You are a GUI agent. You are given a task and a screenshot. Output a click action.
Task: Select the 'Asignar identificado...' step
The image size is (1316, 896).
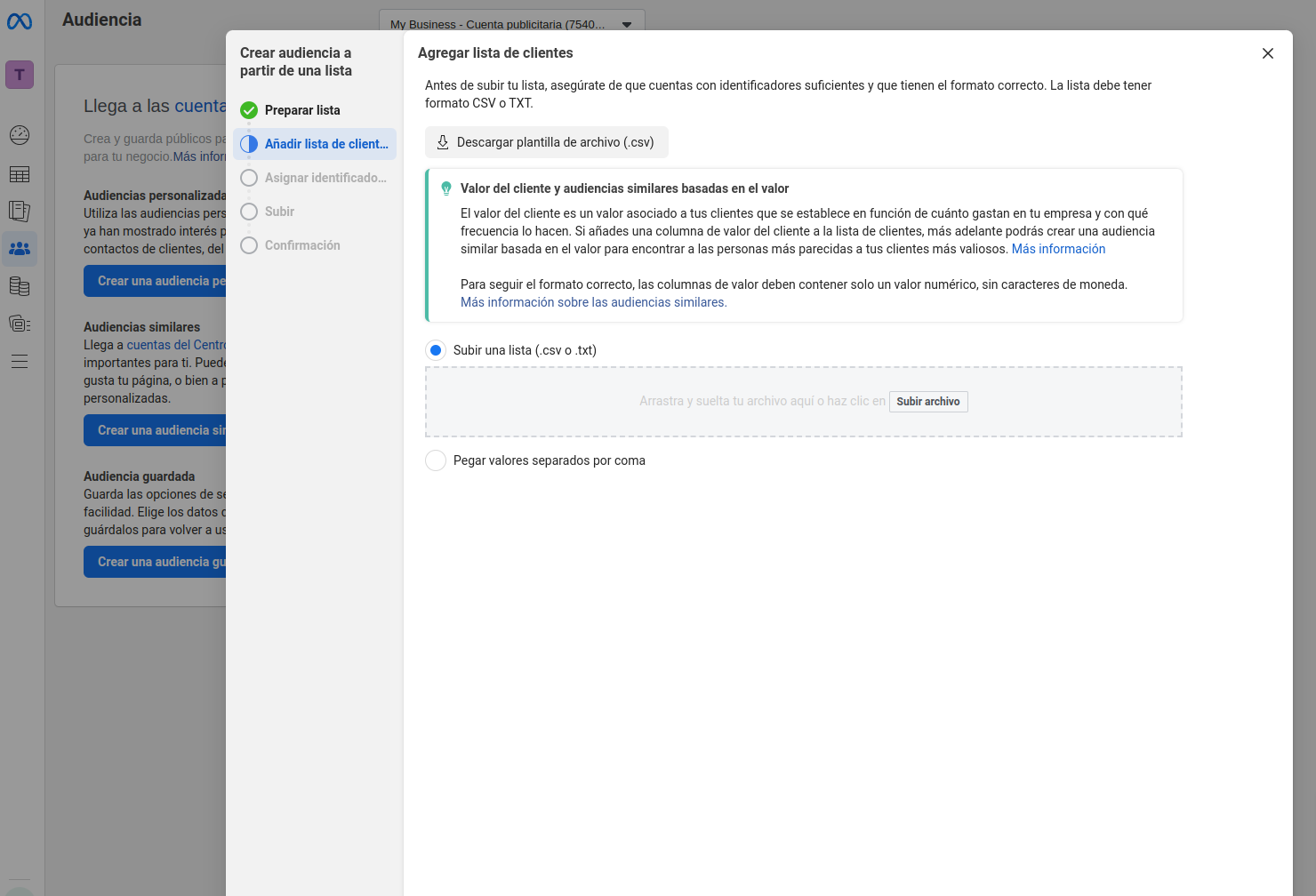pos(315,178)
